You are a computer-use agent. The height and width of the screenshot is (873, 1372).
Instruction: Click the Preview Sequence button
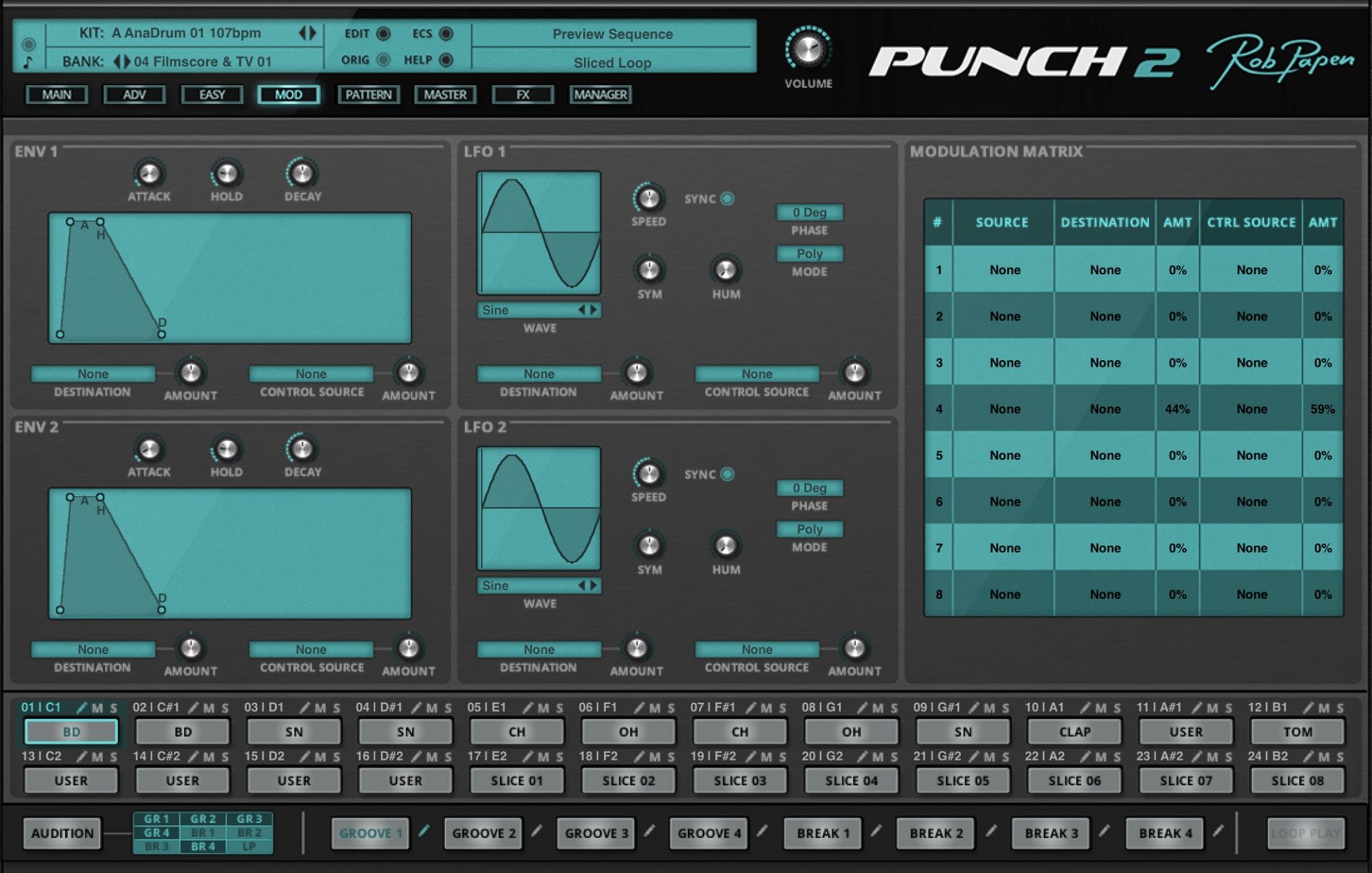coord(612,34)
